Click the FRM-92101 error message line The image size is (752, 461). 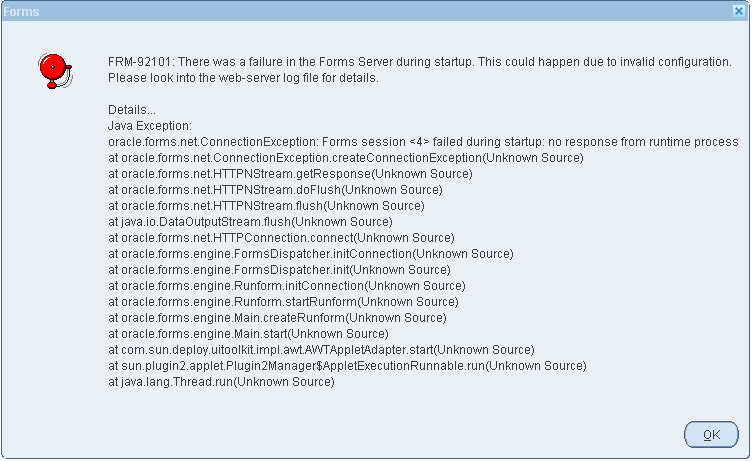pos(420,62)
